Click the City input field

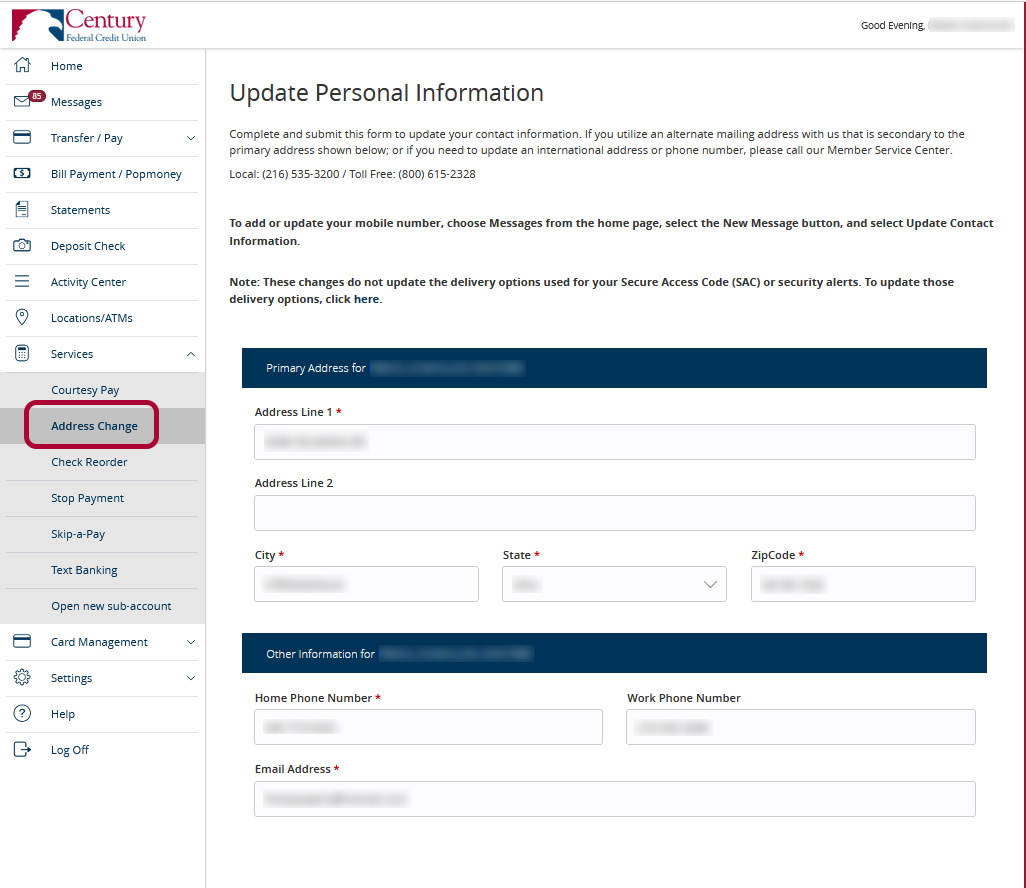pos(366,584)
